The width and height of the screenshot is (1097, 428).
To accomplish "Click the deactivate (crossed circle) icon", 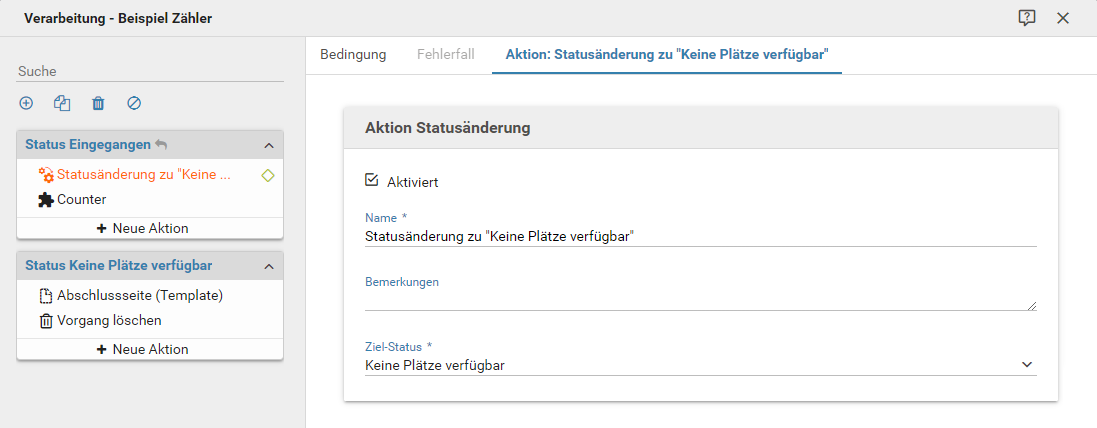I will coord(134,103).
